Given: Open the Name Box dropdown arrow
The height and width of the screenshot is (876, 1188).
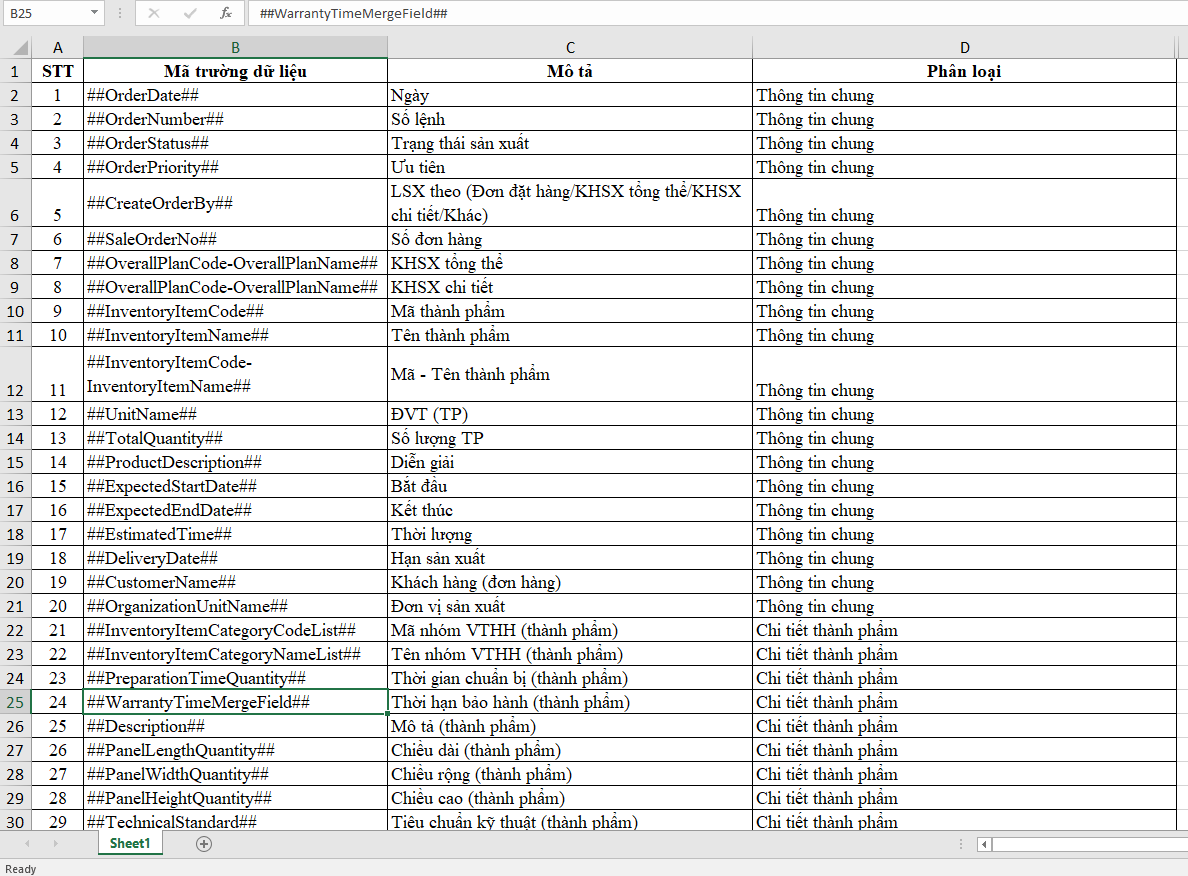Looking at the screenshot, I should coord(94,13).
